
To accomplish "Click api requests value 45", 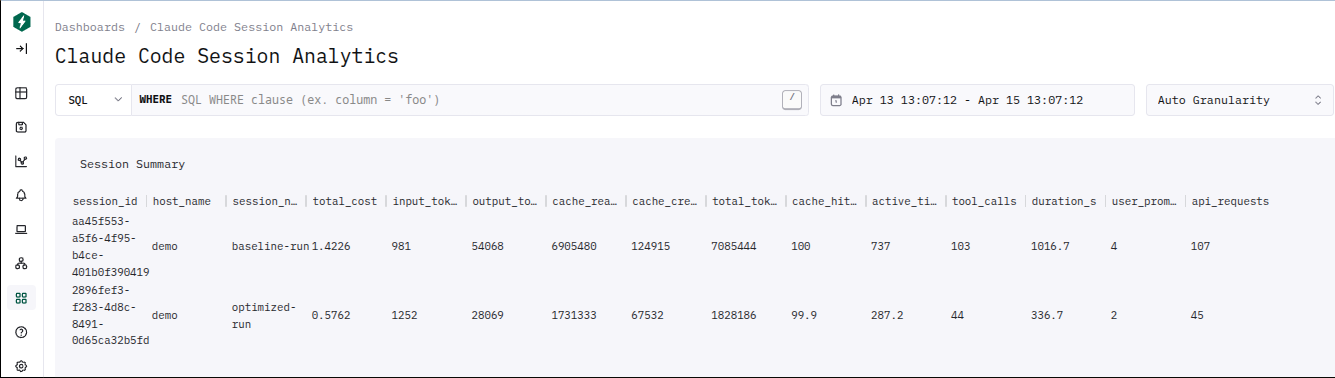I will point(1197,315).
